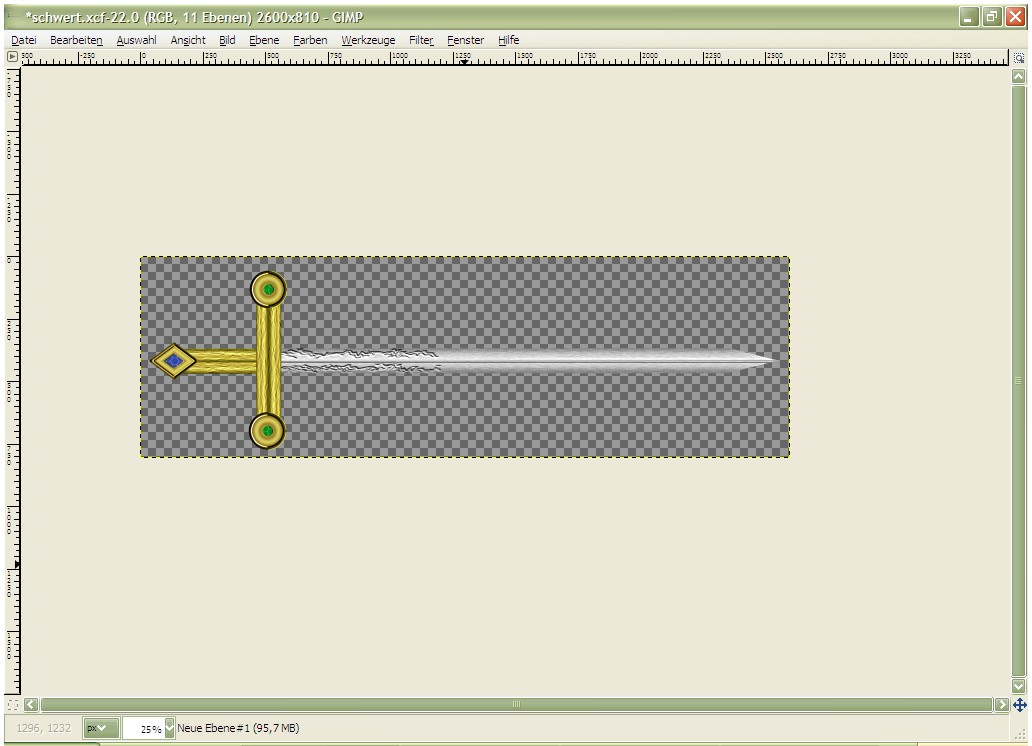
Task: Open the Bearbeiten menu
Action: pyautogui.click(x=76, y=40)
